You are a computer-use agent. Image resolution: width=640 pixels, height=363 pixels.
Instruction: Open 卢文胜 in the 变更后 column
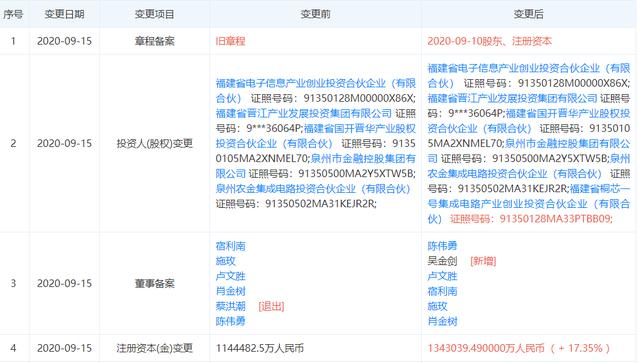click(x=442, y=276)
